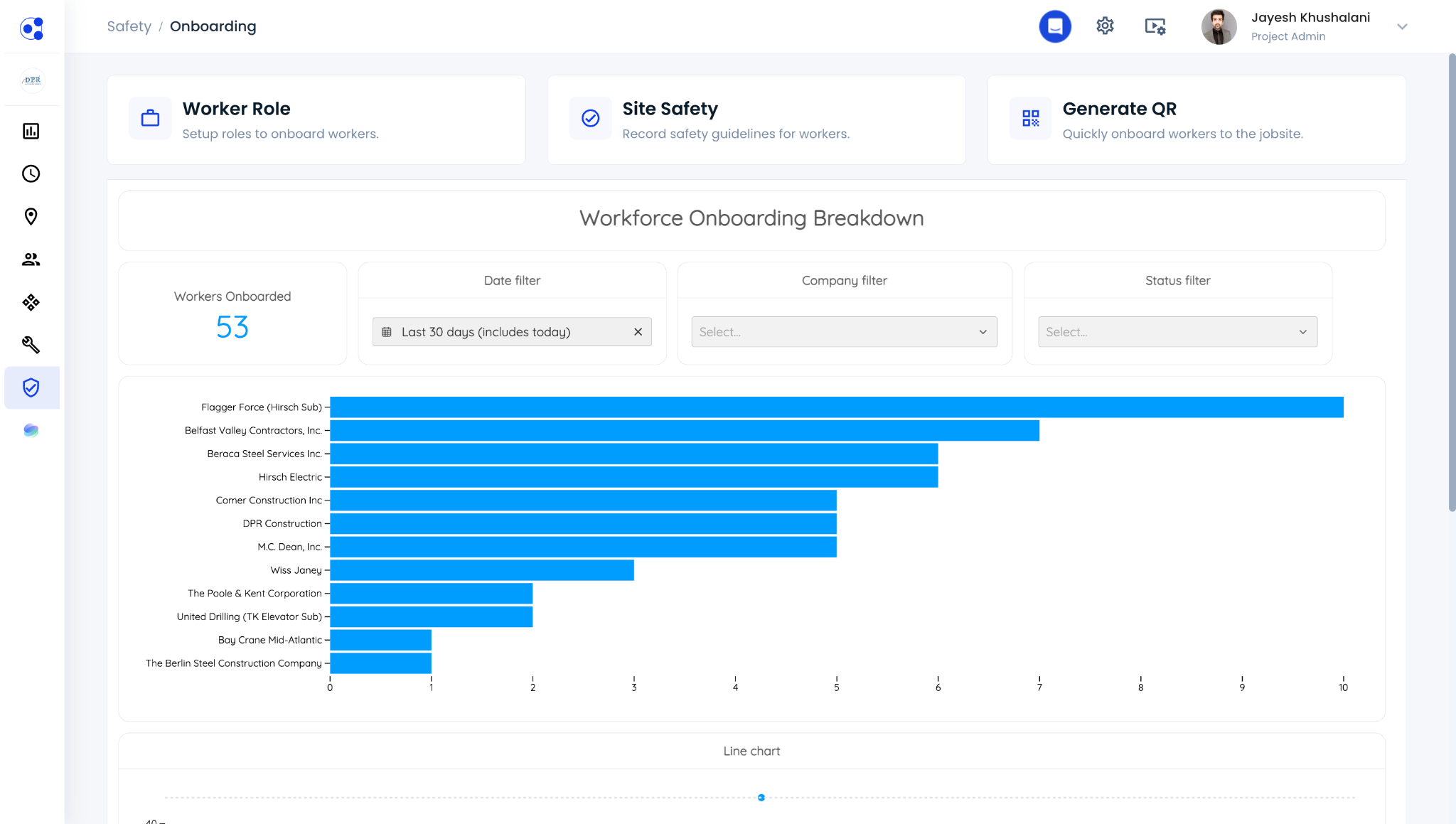Click the Hirsch Electric bar
Image resolution: width=1456 pixels, height=824 pixels.
pyautogui.click(x=634, y=477)
